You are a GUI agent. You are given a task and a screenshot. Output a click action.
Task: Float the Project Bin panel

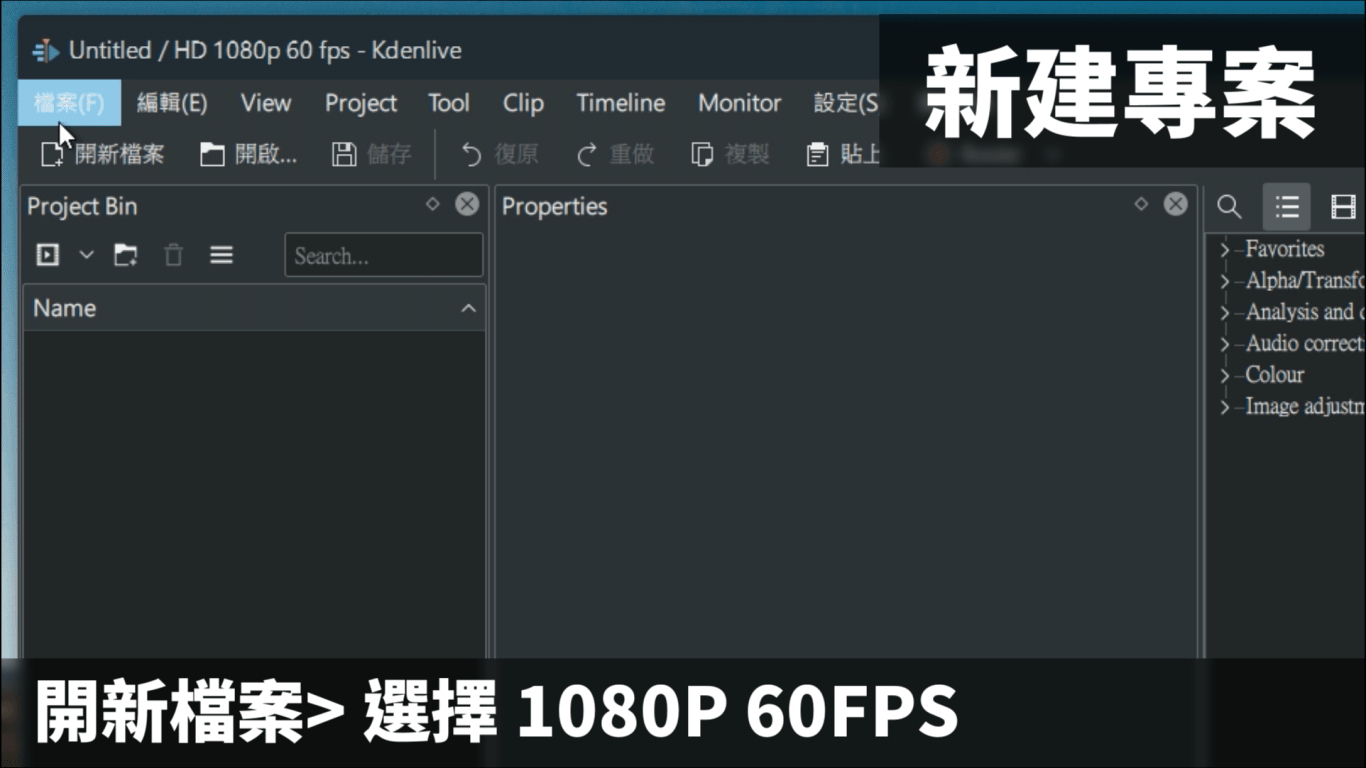[432, 204]
